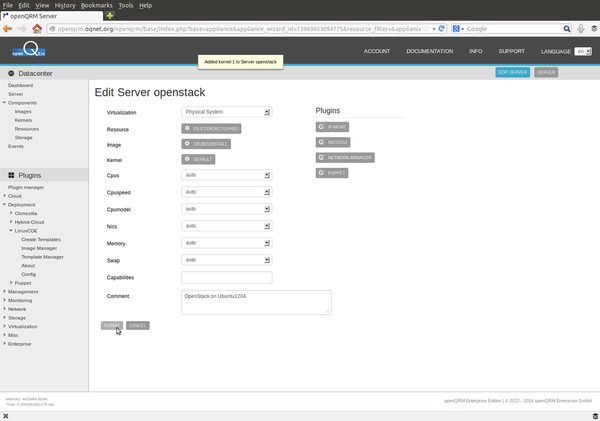600x421 pixels.
Task: Select the openQRM Server browser tab
Action: point(52,16)
